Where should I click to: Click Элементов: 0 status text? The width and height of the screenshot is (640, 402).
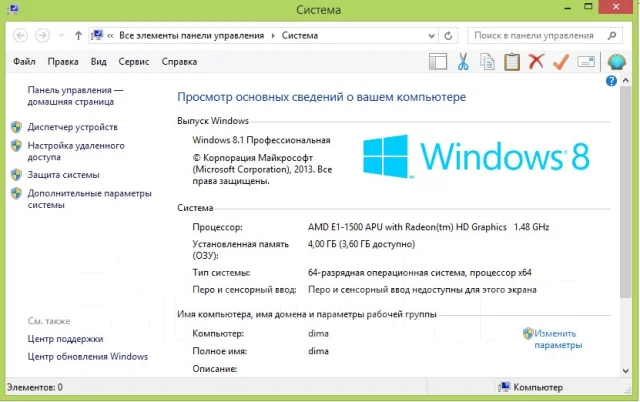35,387
